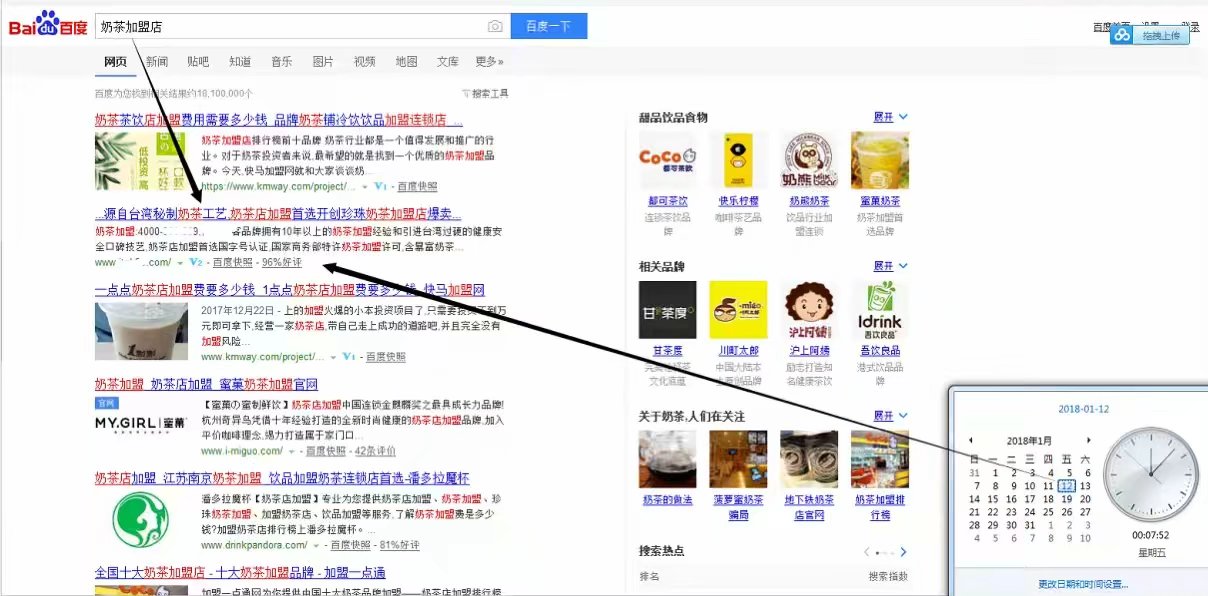Click the MY.GIRL 蜜菓 logo thumbnail
1208x596 pixels.
click(x=141, y=423)
